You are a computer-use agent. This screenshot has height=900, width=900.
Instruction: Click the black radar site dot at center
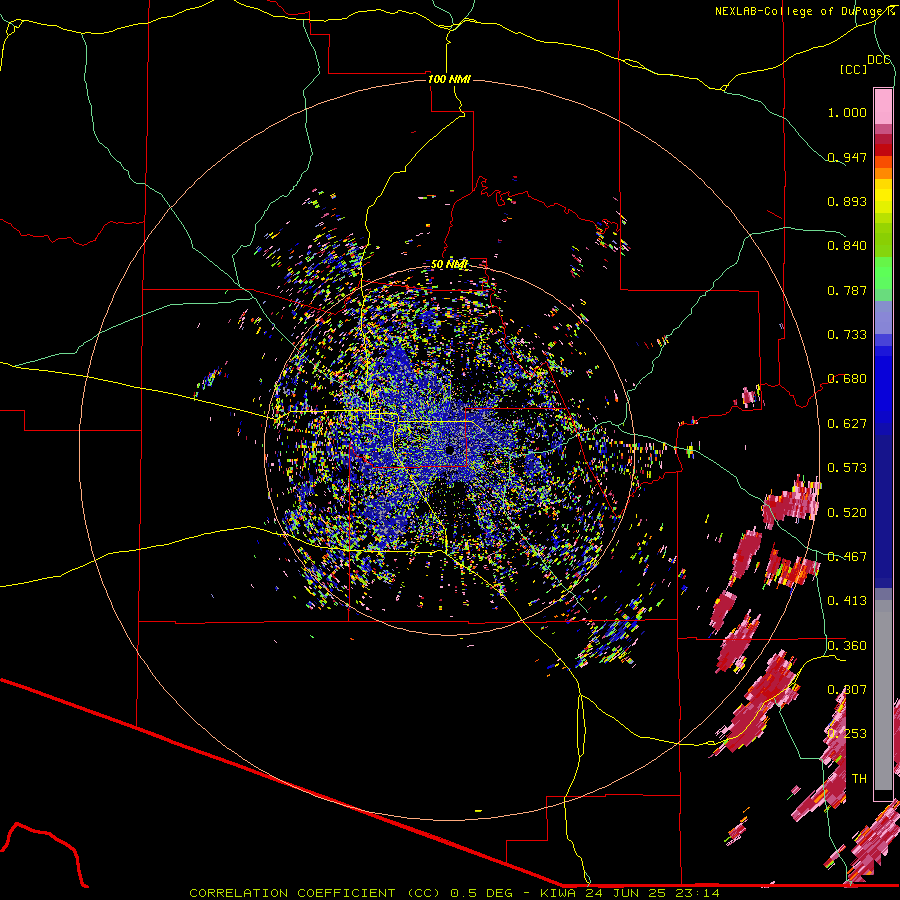[x=449, y=450]
